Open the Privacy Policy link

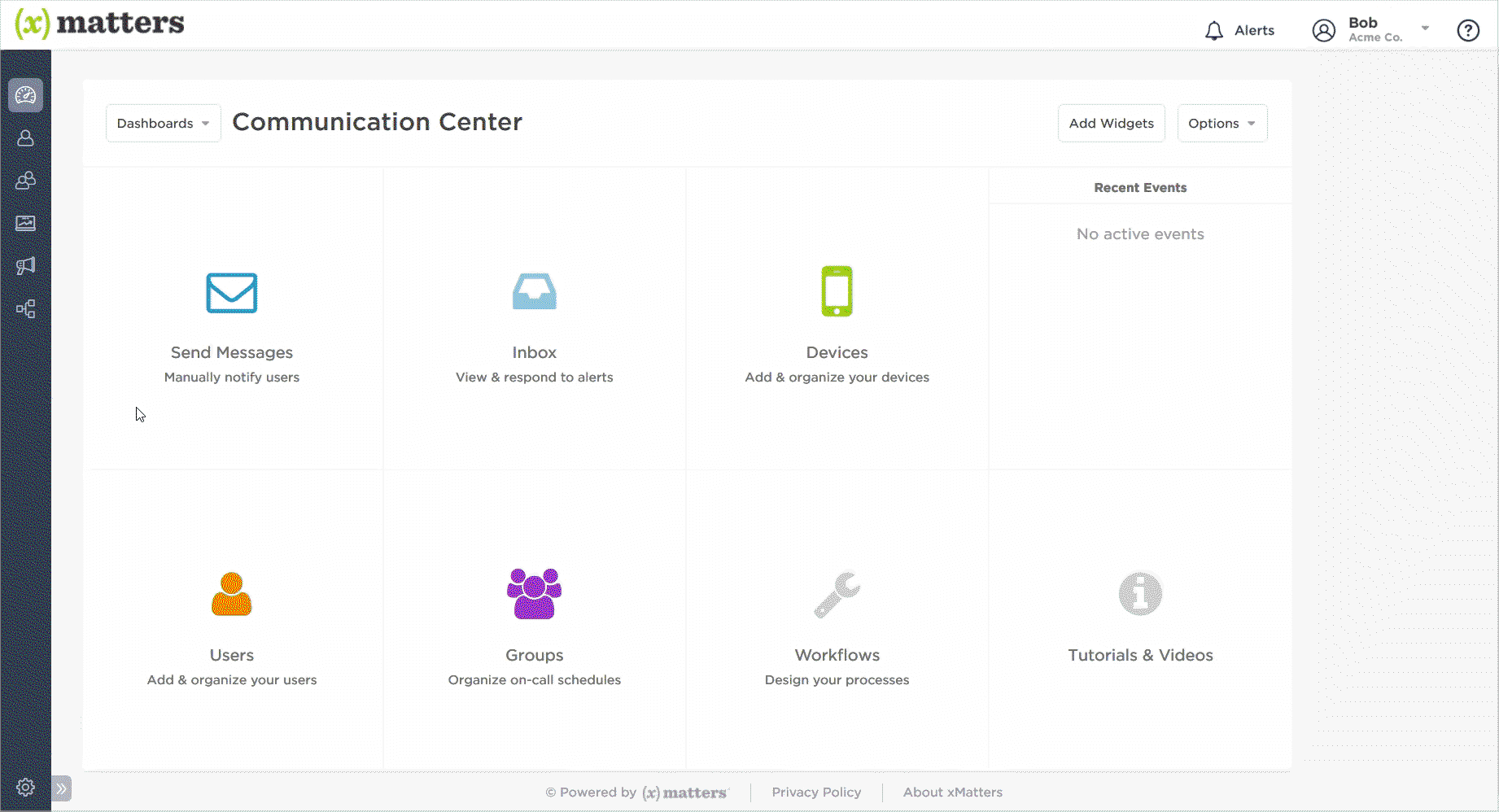coord(816,792)
